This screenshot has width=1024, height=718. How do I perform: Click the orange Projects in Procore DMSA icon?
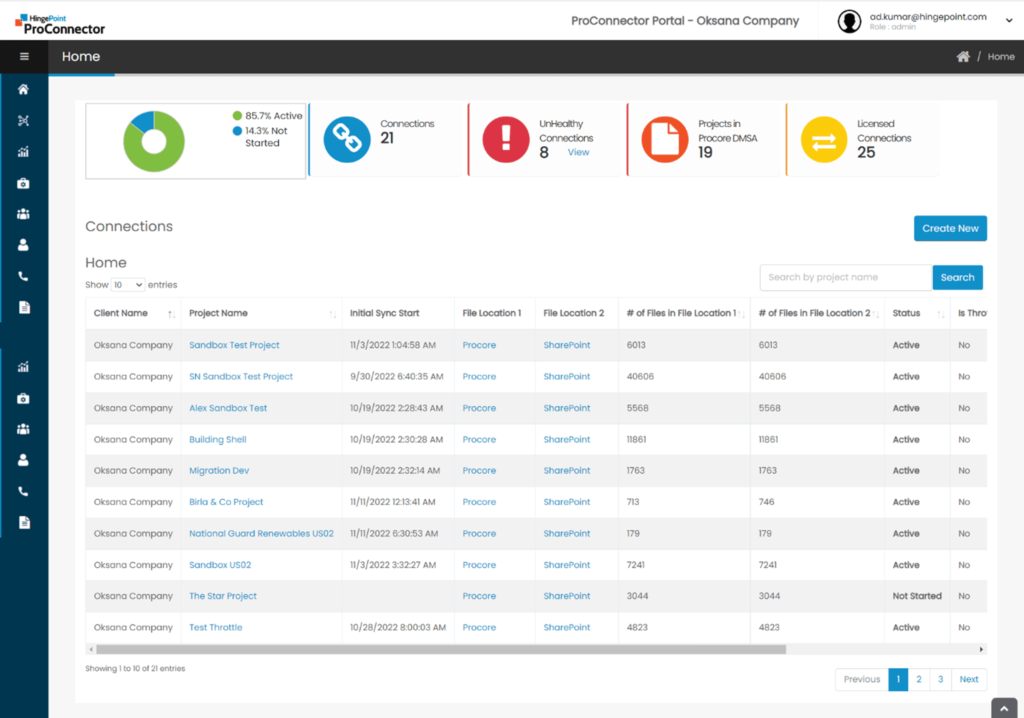tap(665, 140)
